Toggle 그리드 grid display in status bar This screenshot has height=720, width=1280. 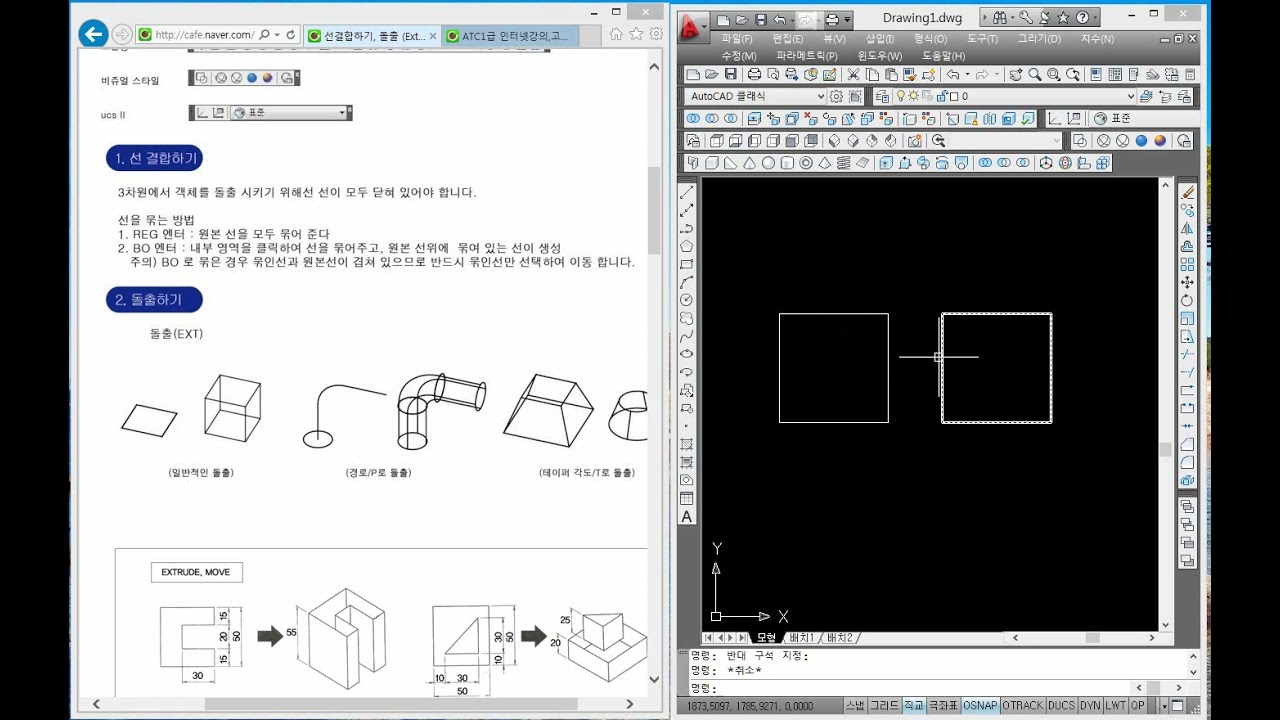tap(884, 705)
